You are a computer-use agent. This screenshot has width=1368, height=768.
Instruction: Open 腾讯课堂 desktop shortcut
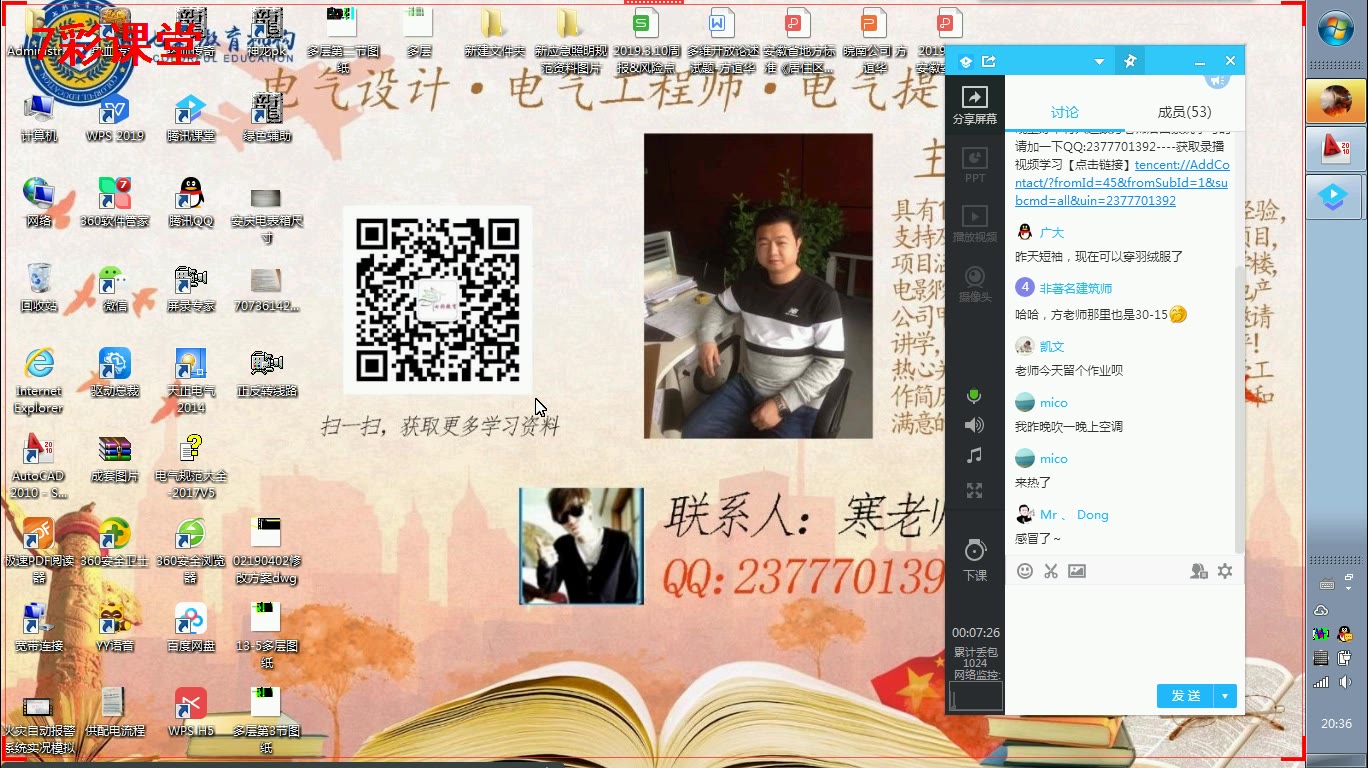(191, 117)
